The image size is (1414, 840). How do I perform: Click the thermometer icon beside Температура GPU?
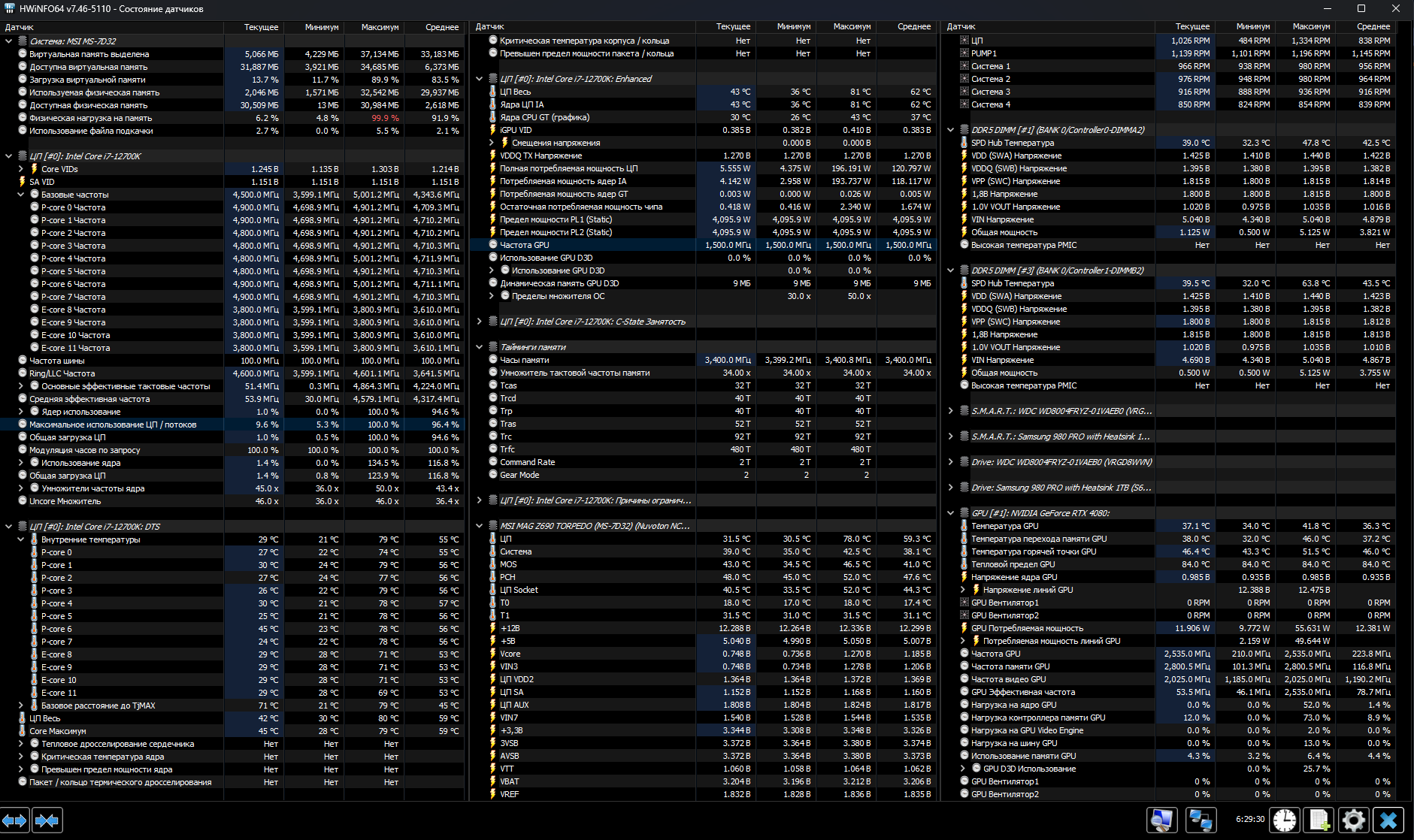964,526
